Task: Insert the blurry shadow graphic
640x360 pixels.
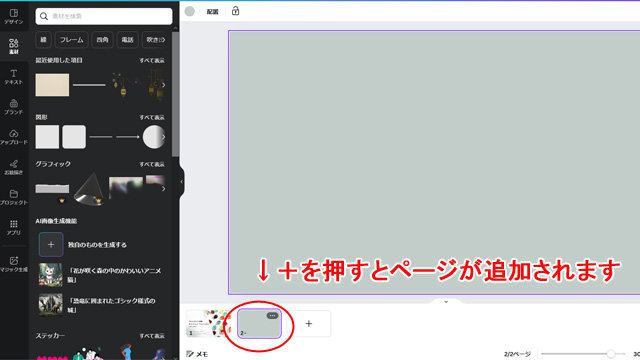Action: click(x=126, y=188)
